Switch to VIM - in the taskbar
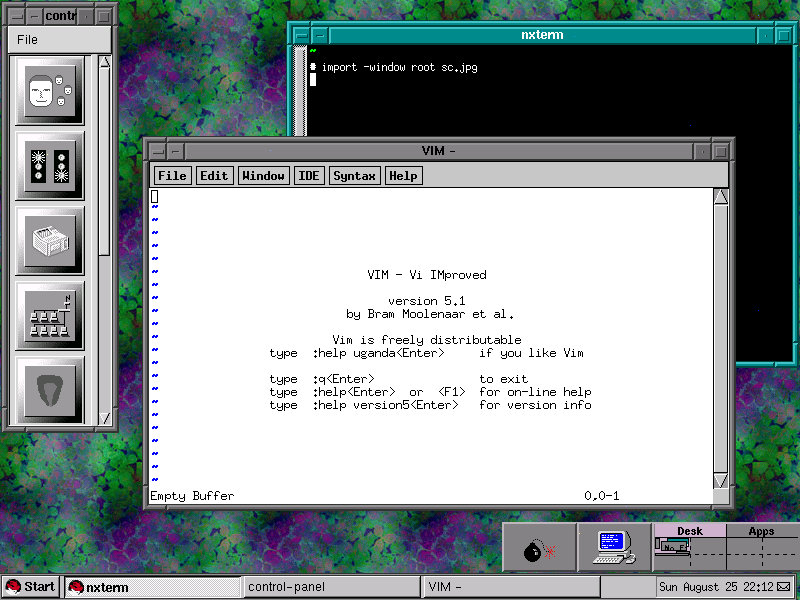This screenshot has width=800, height=600. point(511,587)
